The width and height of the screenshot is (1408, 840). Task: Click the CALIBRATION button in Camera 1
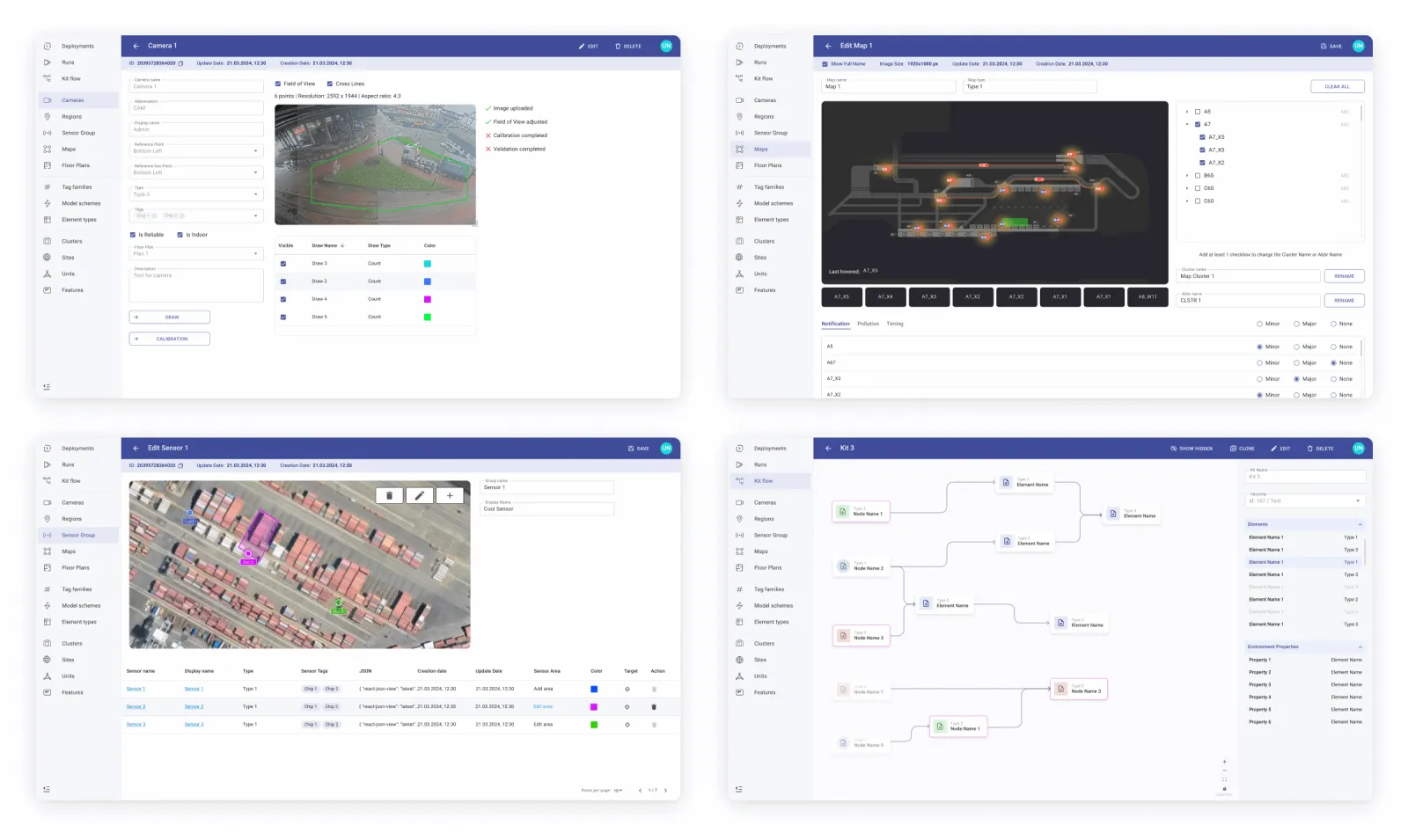(x=170, y=339)
